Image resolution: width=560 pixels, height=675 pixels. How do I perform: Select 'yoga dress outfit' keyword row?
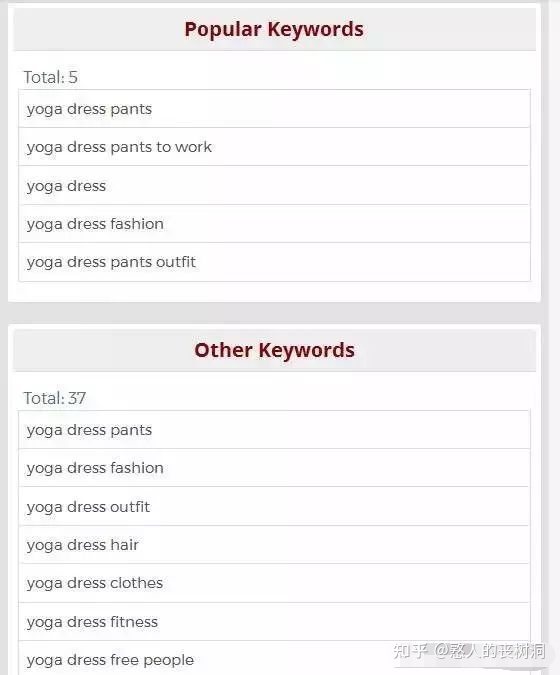pos(275,507)
